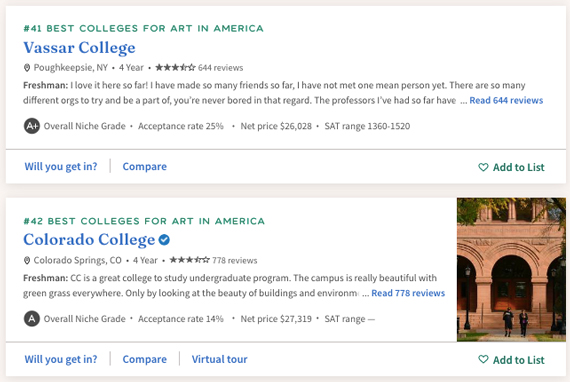570x382 pixels.
Task: Click Colorado College's star rating
Action: pos(189,260)
